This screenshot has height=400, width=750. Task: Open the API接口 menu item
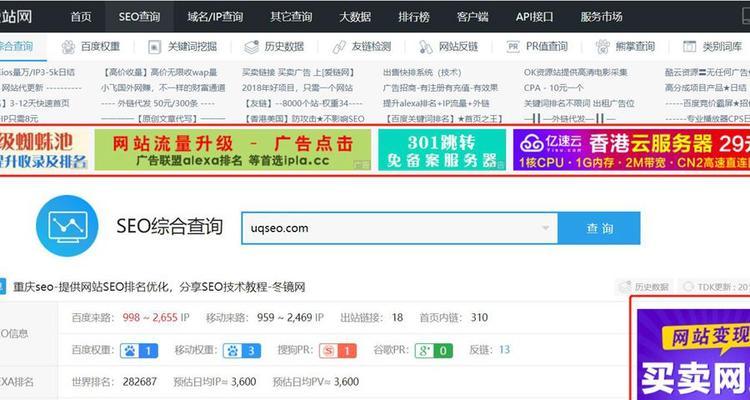pyautogui.click(x=534, y=17)
